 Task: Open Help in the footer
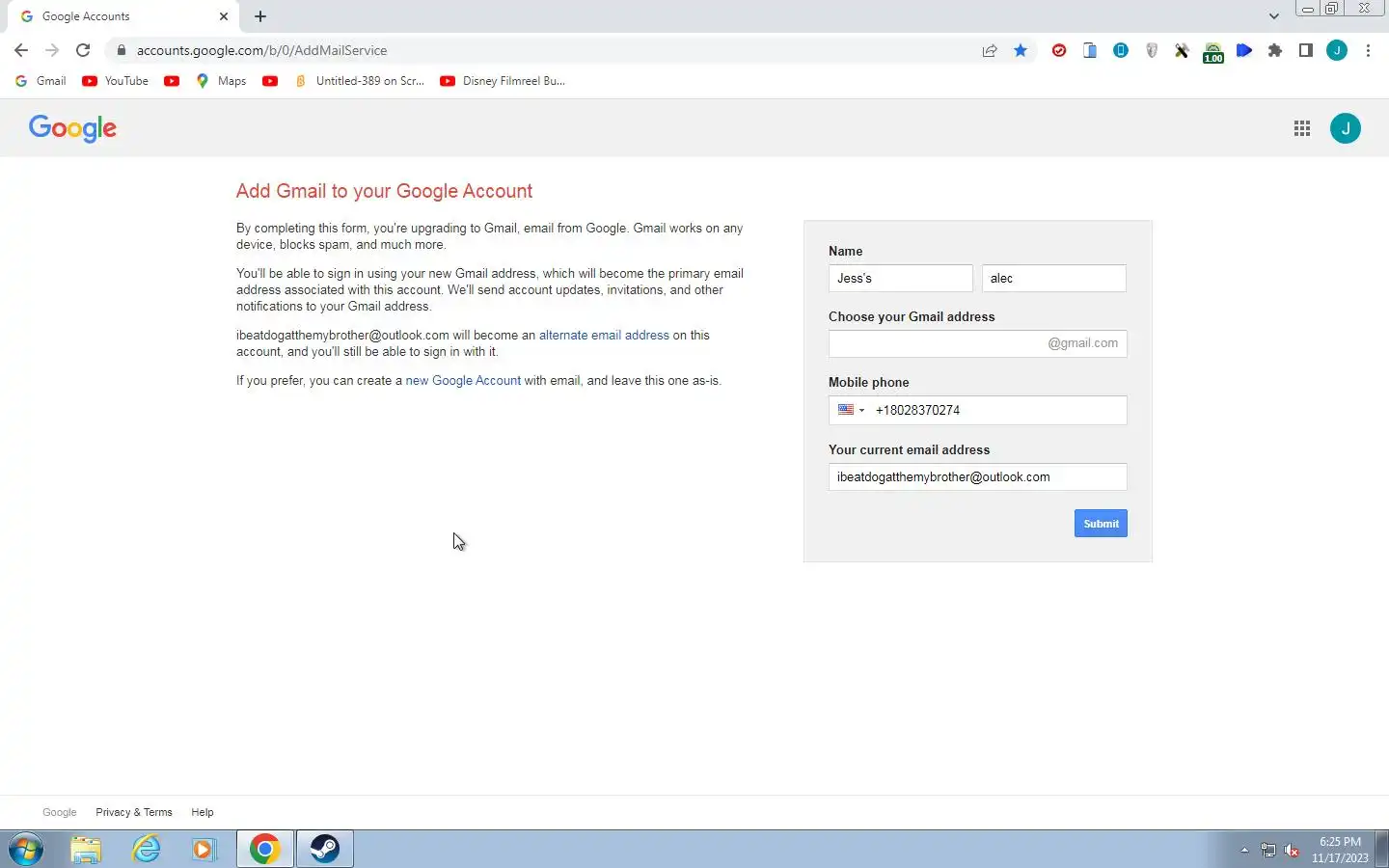pyautogui.click(x=203, y=812)
